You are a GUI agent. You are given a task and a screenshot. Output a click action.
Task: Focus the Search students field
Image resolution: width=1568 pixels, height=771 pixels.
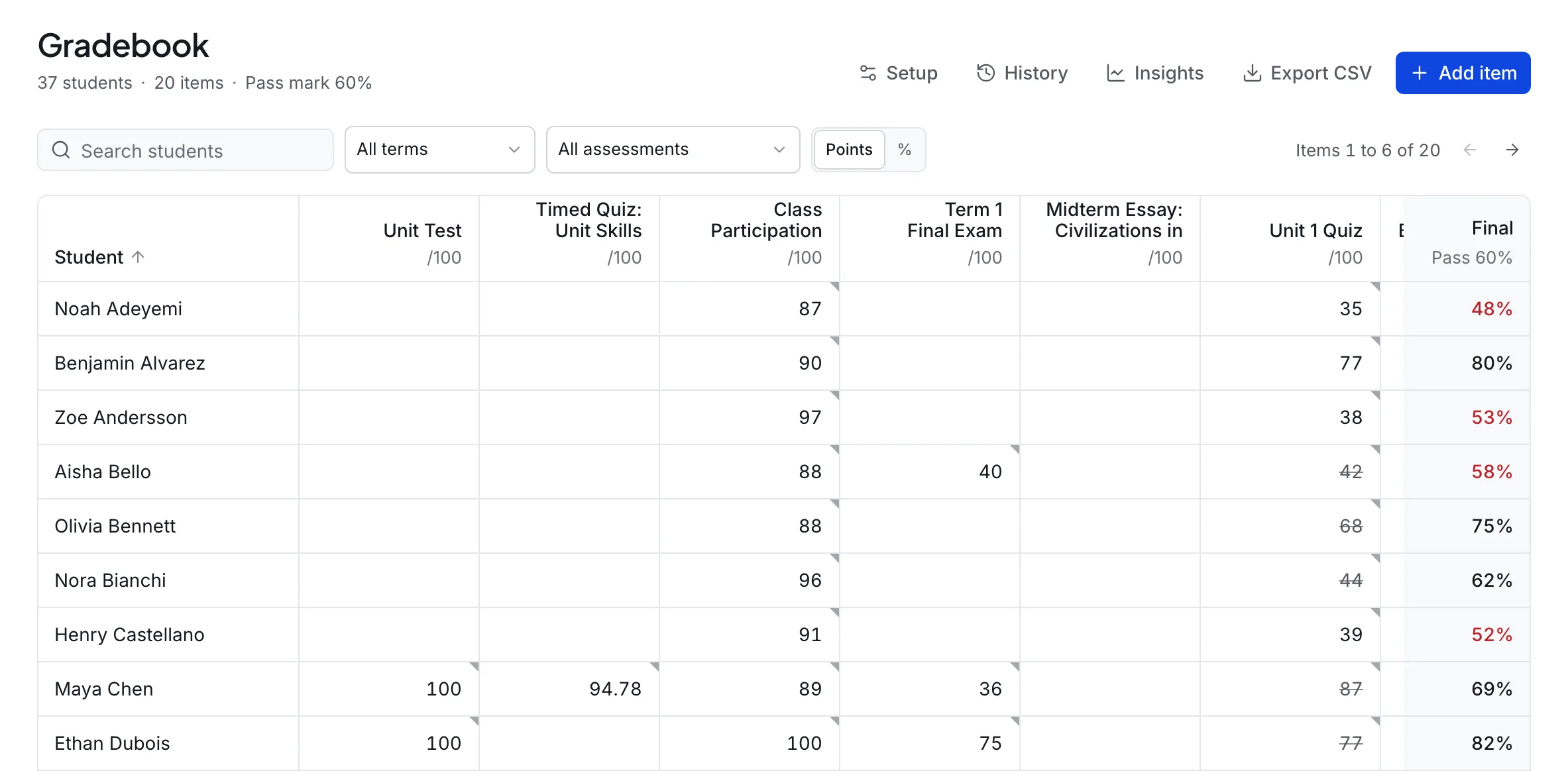pos(186,150)
